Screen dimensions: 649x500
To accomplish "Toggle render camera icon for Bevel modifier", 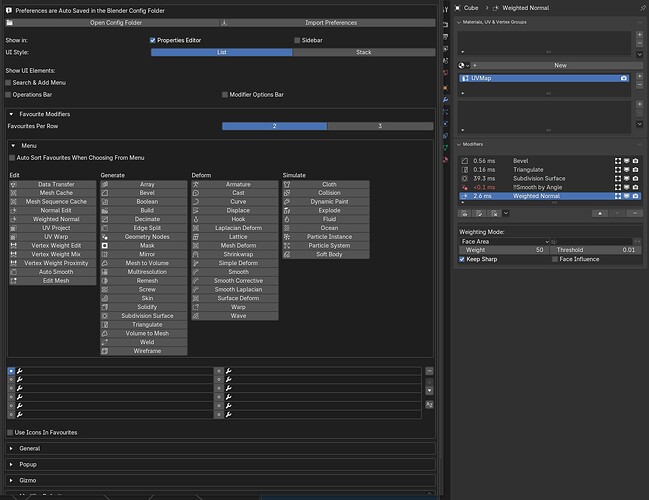I will point(635,161).
